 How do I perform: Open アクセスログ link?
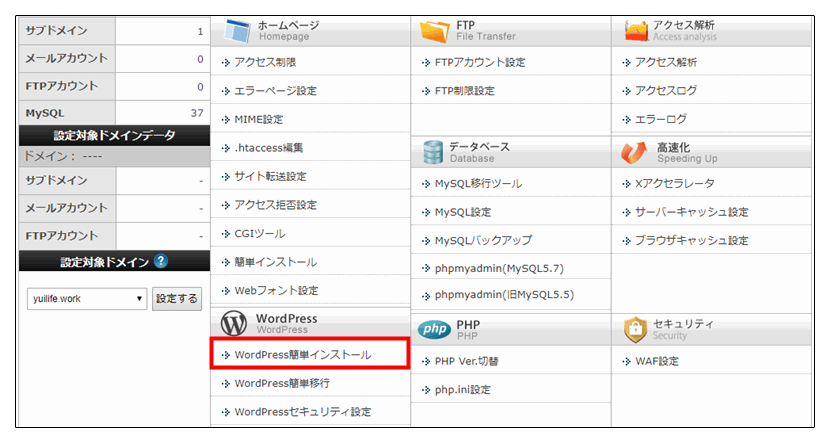666,91
